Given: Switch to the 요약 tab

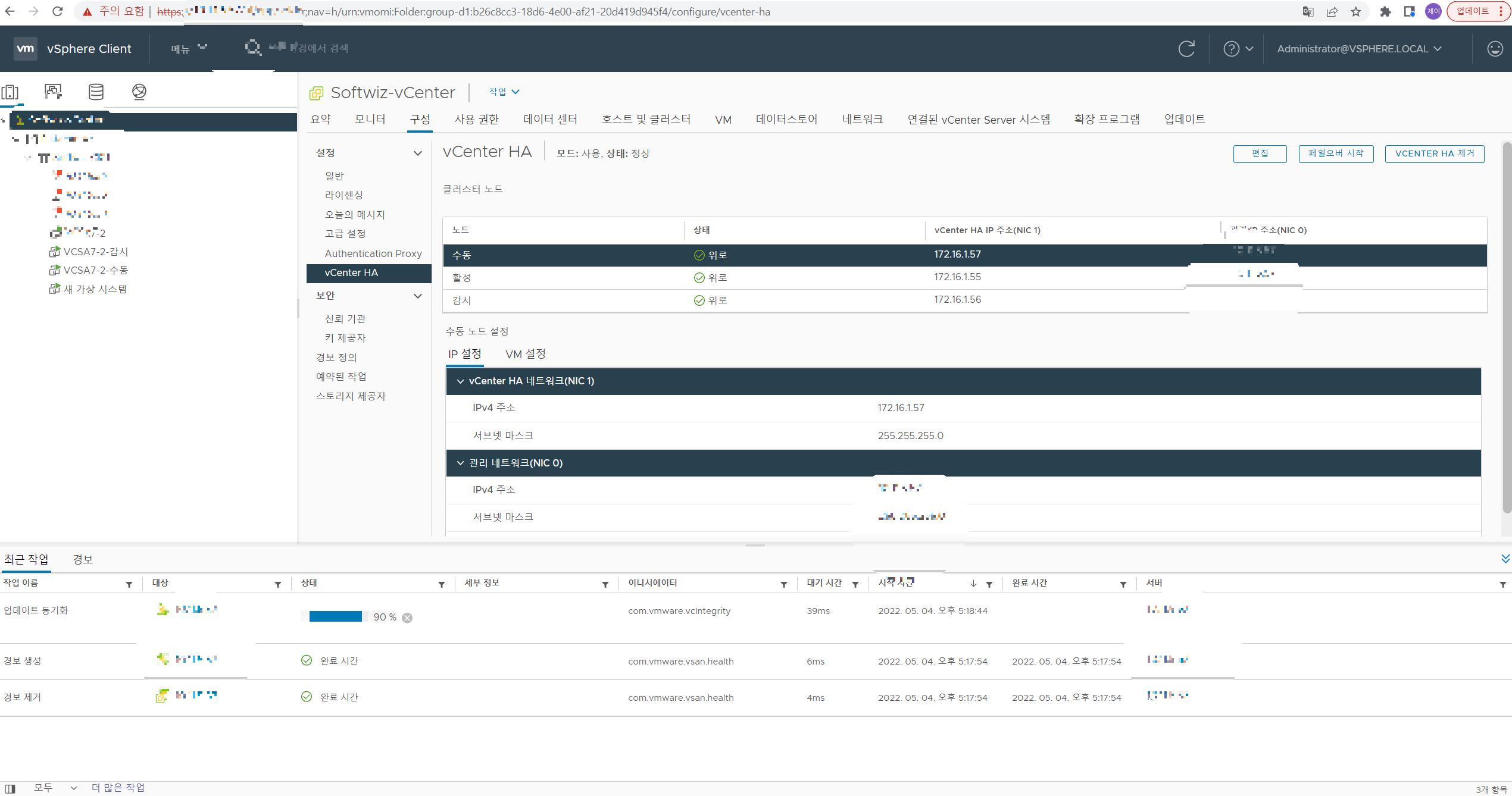Looking at the screenshot, I should 321,120.
